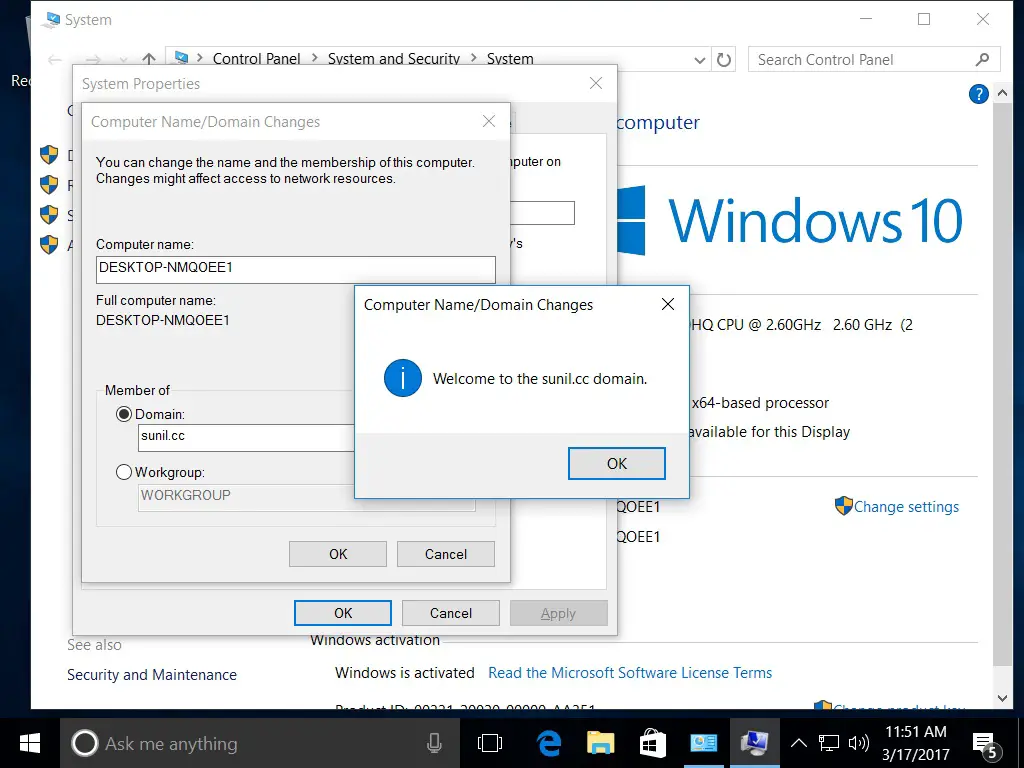Viewport: 1024px width, 768px height.
Task: Click the Windows Start button
Action: pos(29,743)
